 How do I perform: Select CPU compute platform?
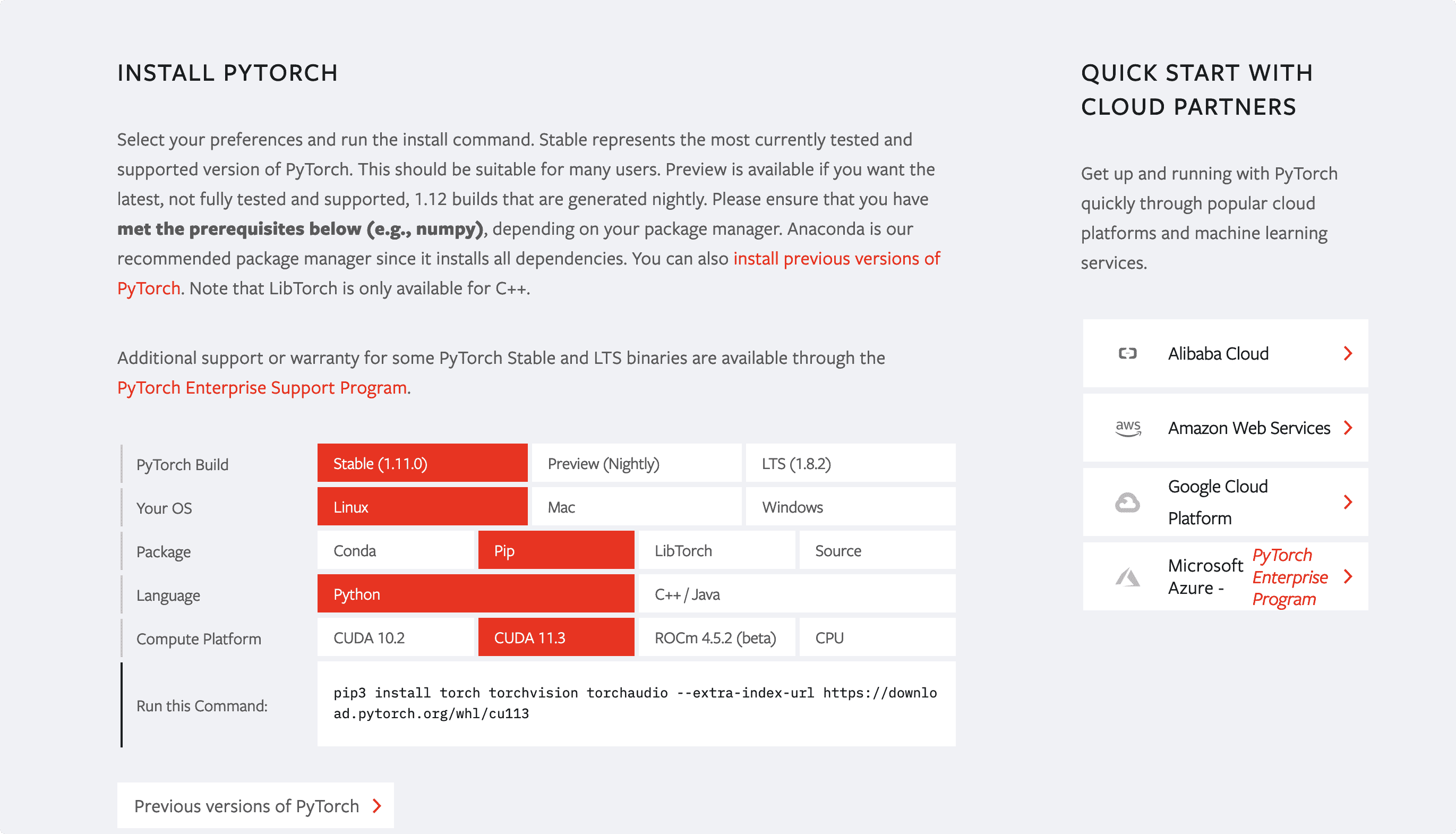point(877,637)
